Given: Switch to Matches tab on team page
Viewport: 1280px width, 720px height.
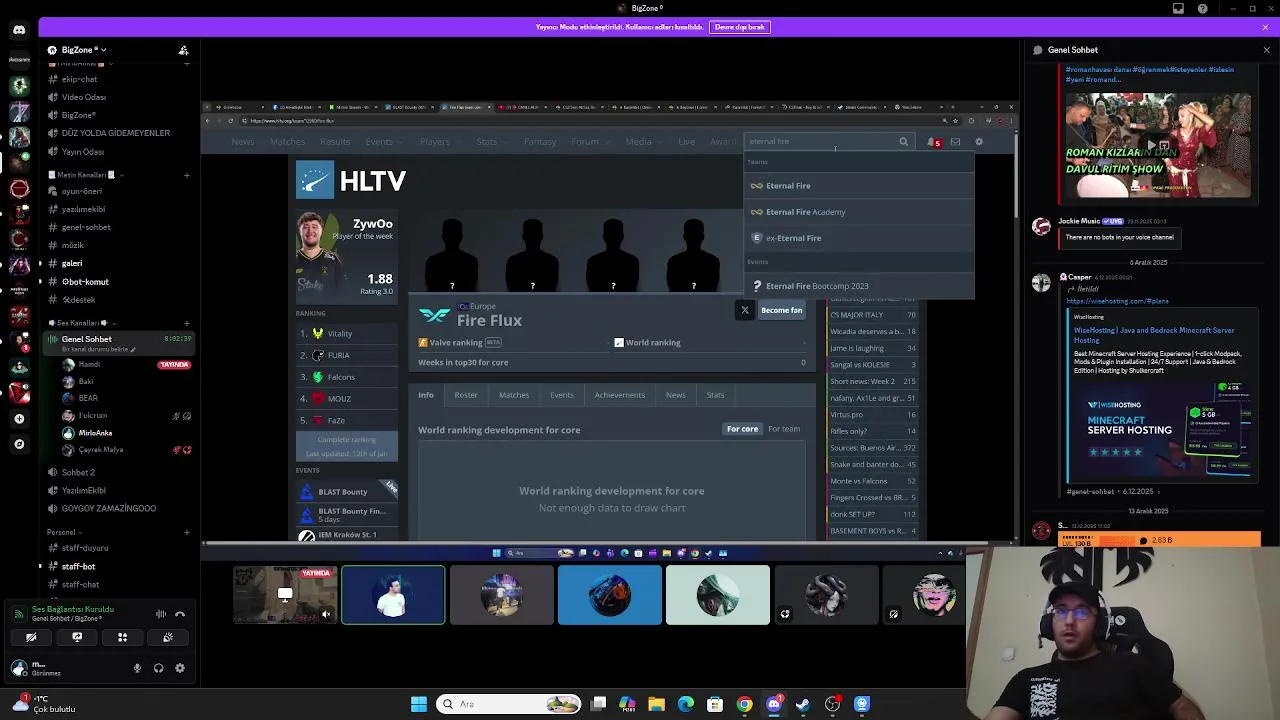Looking at the screenshot, I should (x=514, y=395).
